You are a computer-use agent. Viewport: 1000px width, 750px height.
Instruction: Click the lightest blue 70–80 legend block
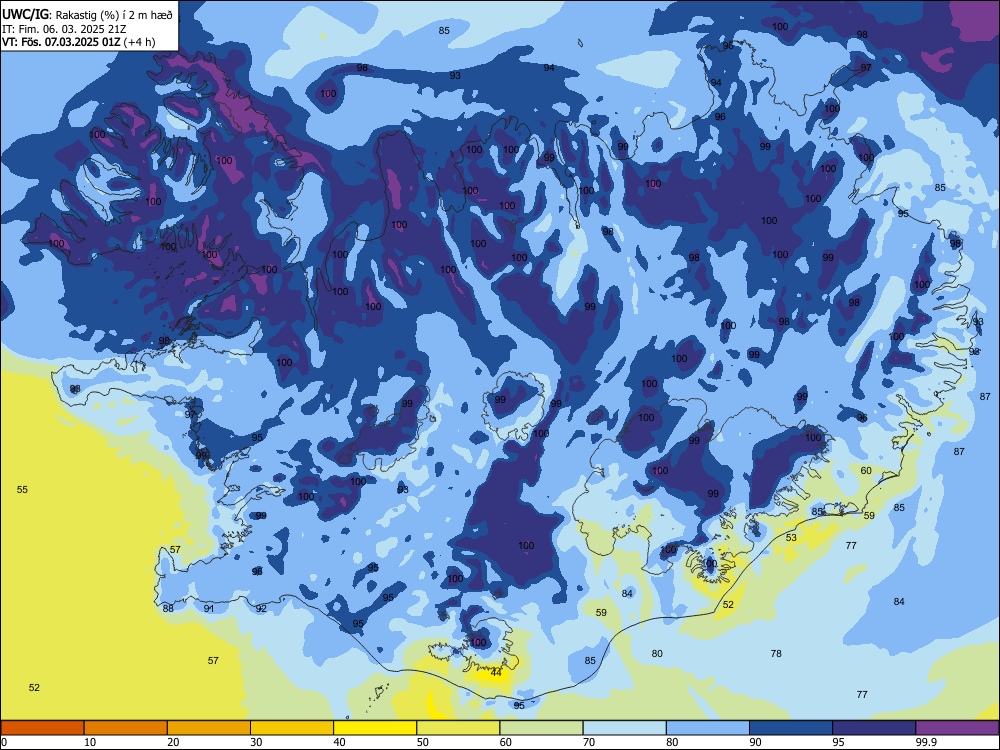tap(624, 728)
